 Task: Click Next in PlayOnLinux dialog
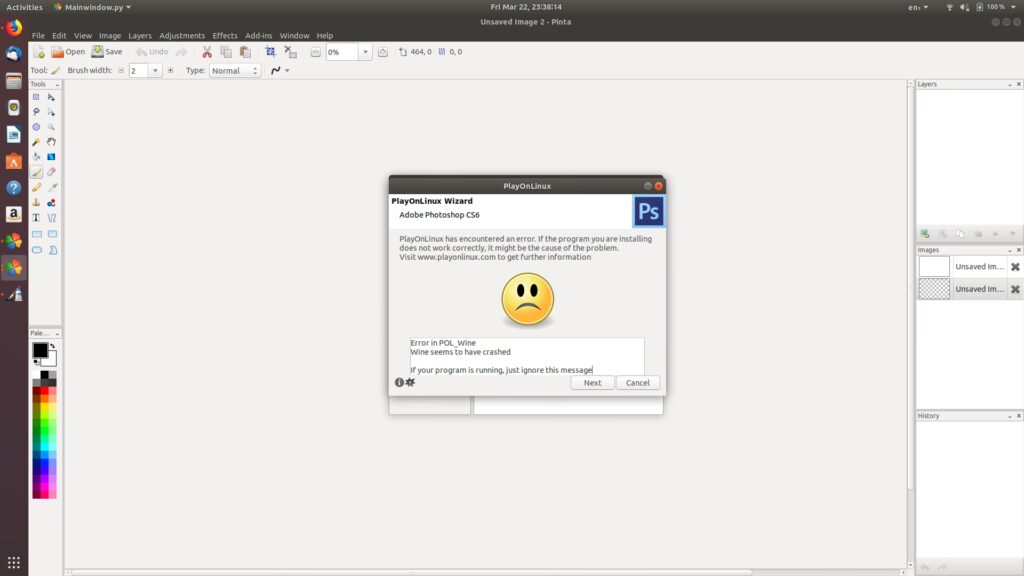click(x=592, y=383)
